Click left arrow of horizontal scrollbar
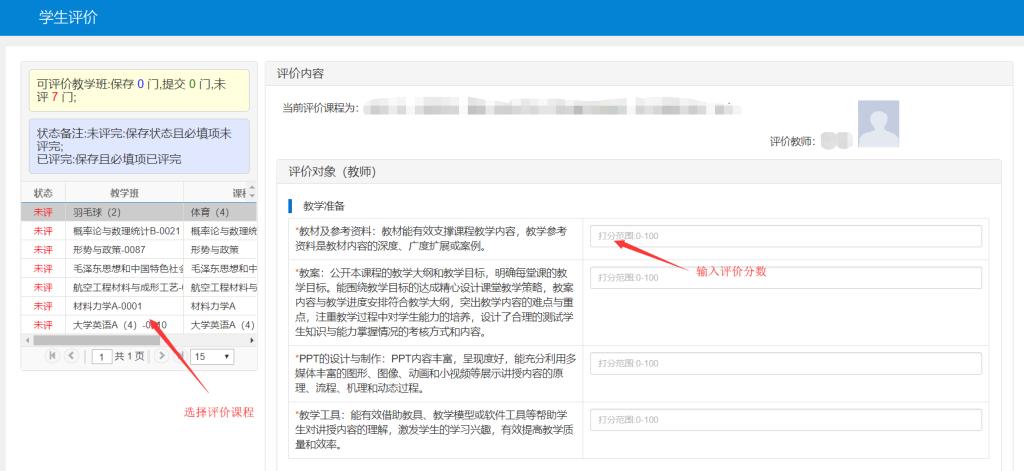This screenshot has width=1024, height=471. click(x=27, y=340)
